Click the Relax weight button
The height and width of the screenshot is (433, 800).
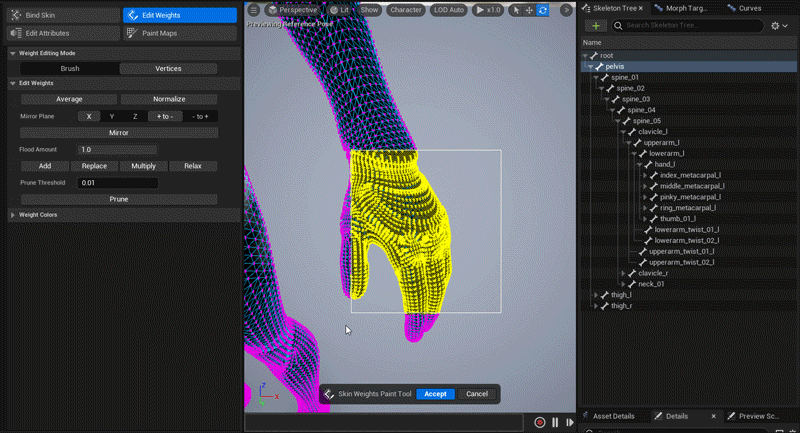click(193, 166)
